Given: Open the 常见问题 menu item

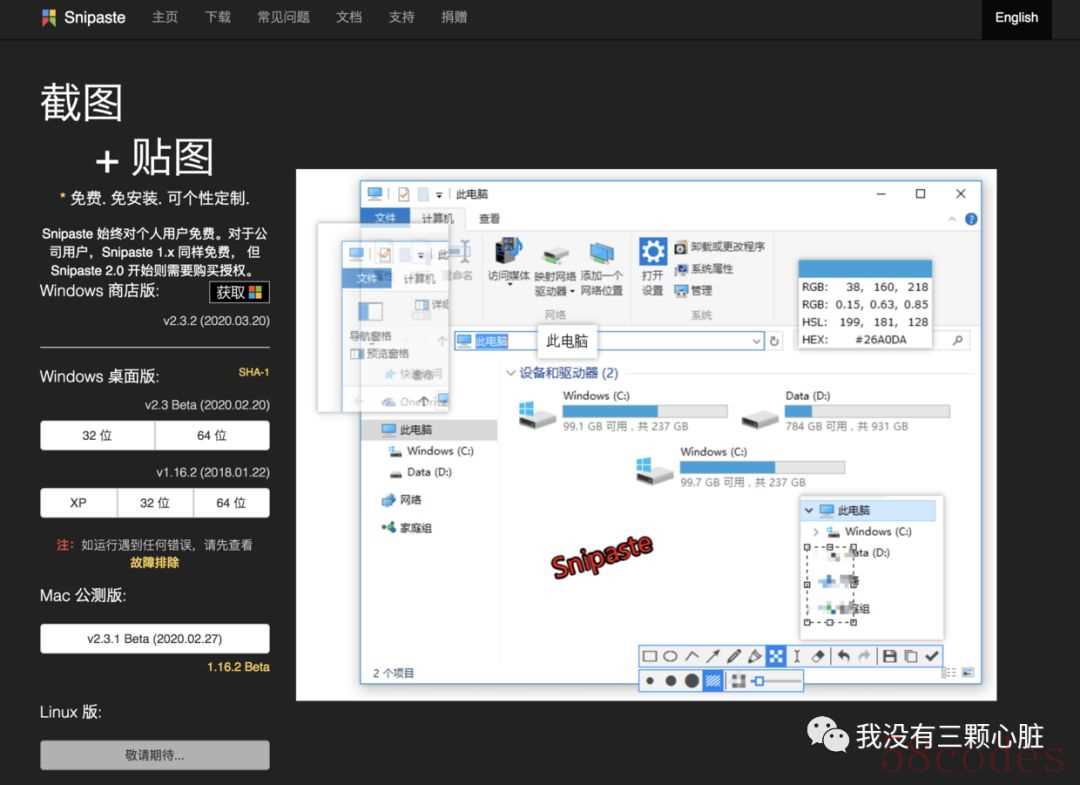Looking at the screenshot, I should click(283, 17).
